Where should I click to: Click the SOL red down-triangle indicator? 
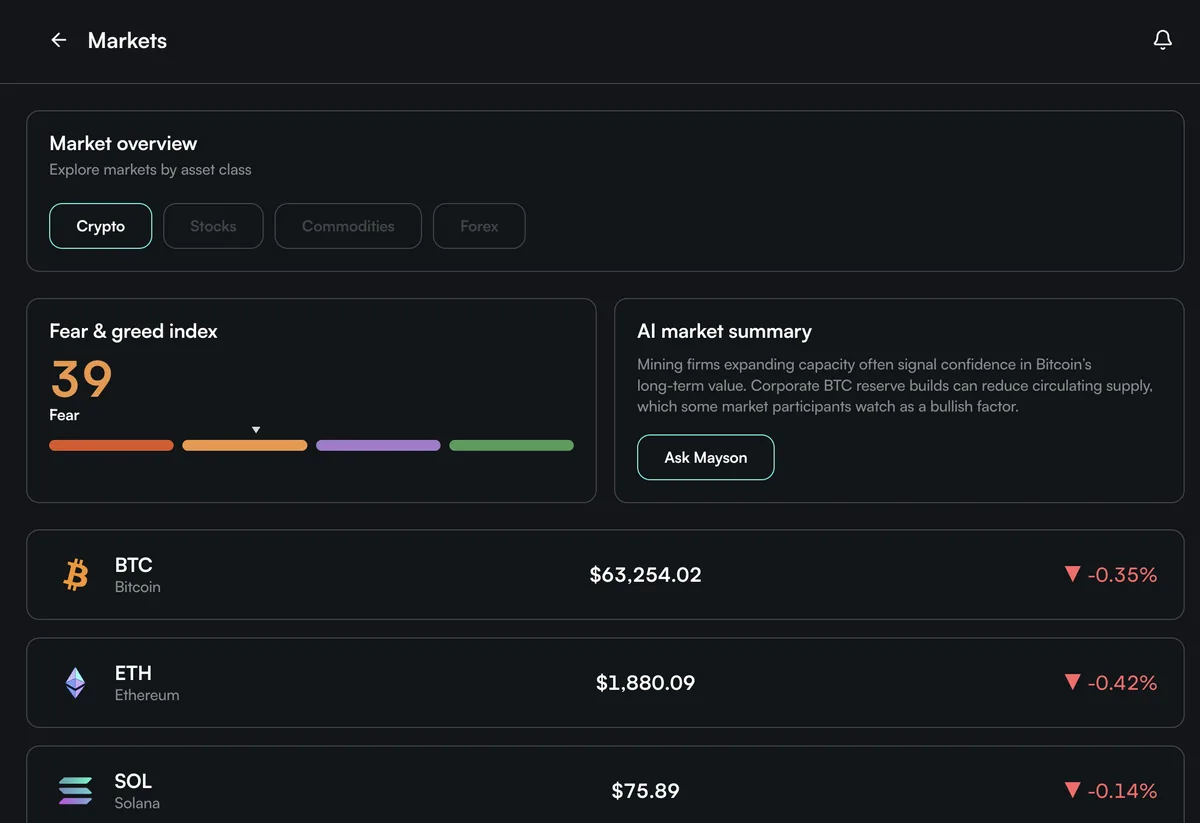pyautogui.click(x=1072, y=790)
